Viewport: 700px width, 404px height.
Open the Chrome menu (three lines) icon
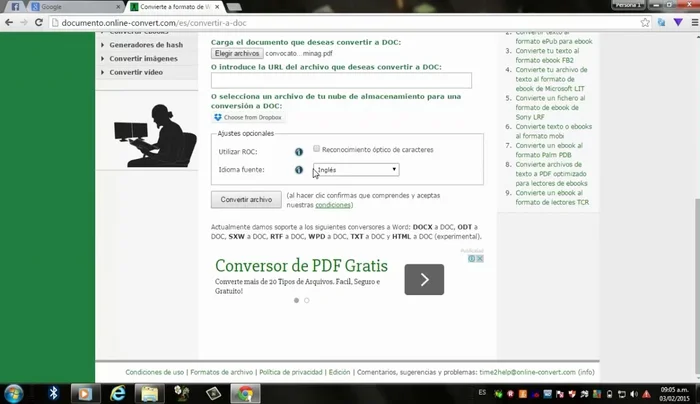(x=695, y=22)
